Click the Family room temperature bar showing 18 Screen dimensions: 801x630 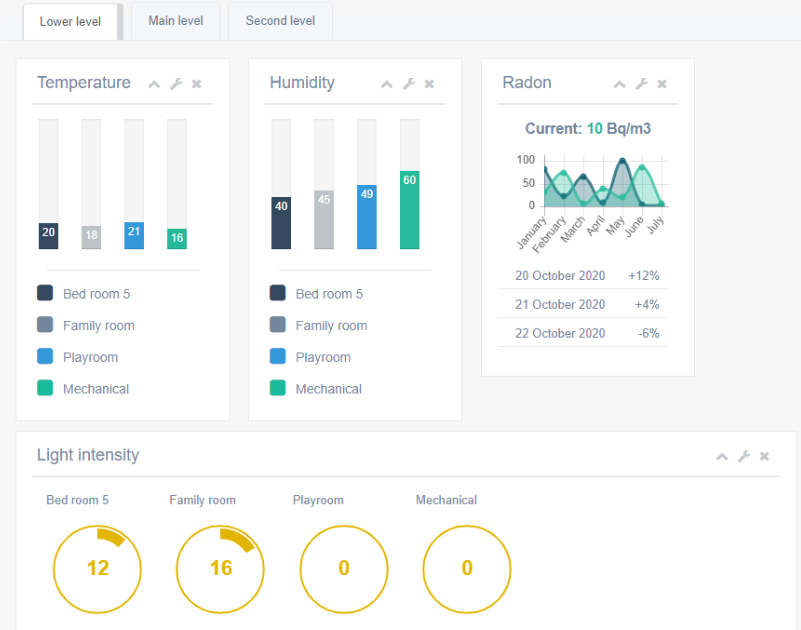click(91, 237)
